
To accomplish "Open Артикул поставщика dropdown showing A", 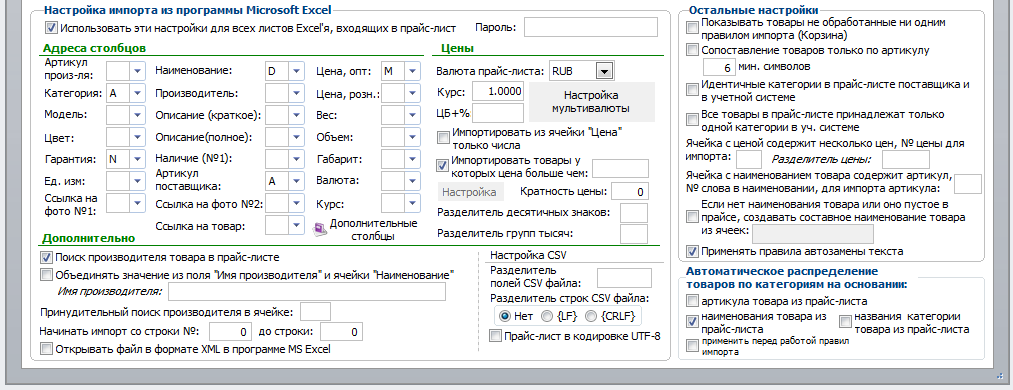I will coord(296,181).
